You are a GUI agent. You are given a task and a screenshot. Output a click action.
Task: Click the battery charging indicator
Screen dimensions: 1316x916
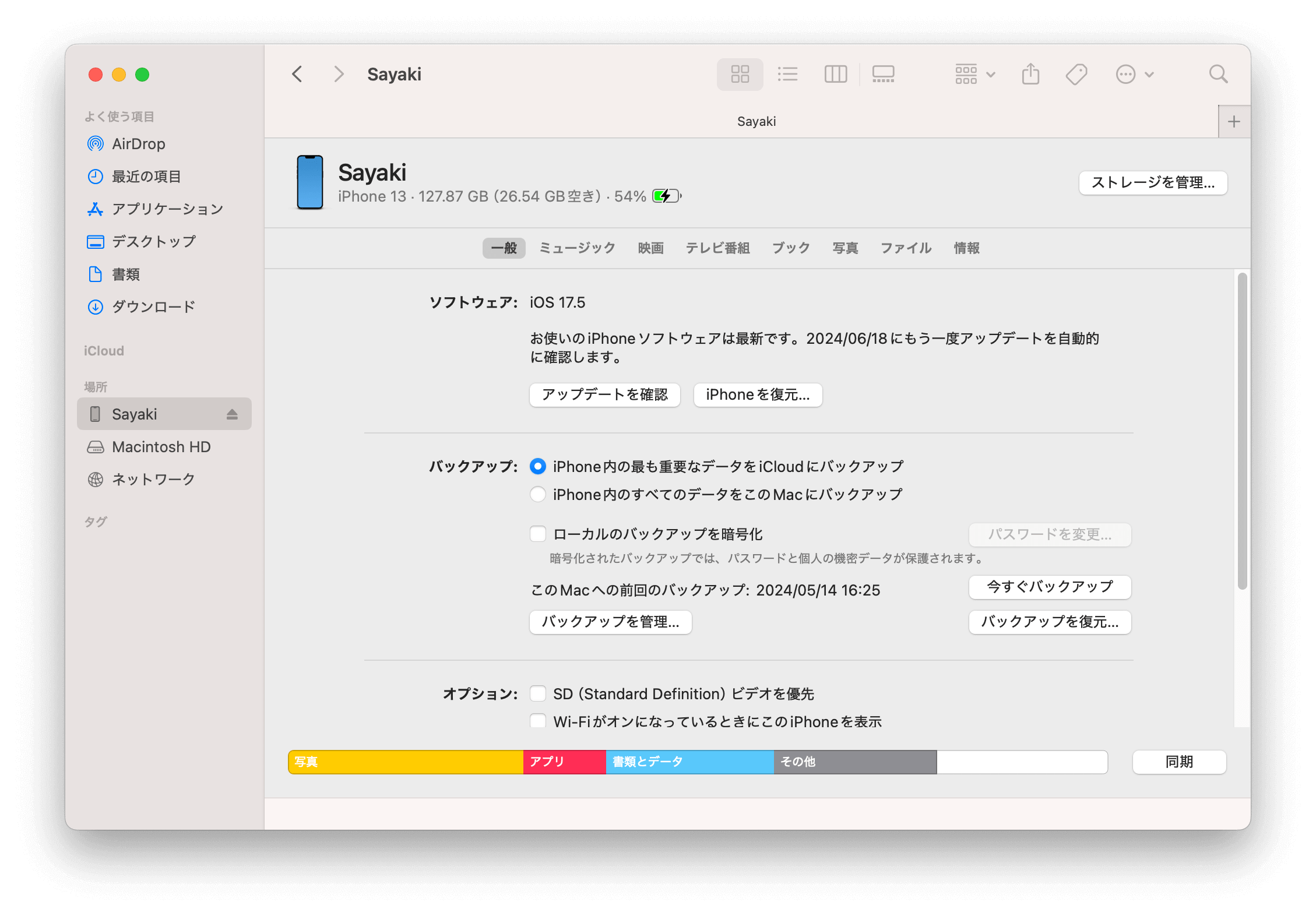tap(667, 196)
